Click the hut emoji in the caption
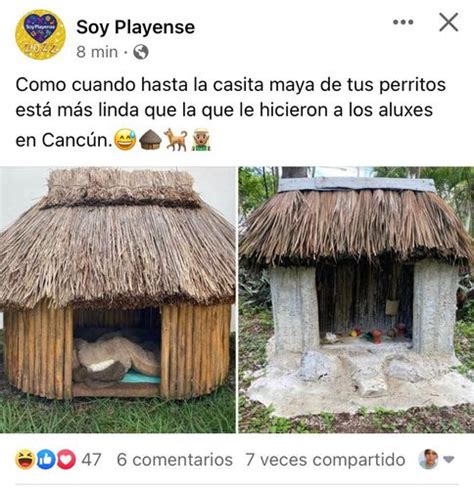 [150, 140]
